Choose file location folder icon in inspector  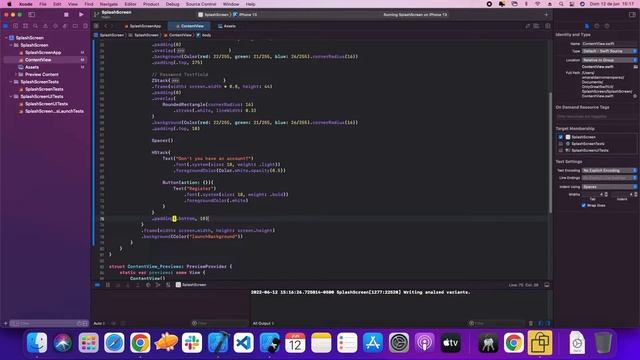pyautogui.click(x=635, y=67)
